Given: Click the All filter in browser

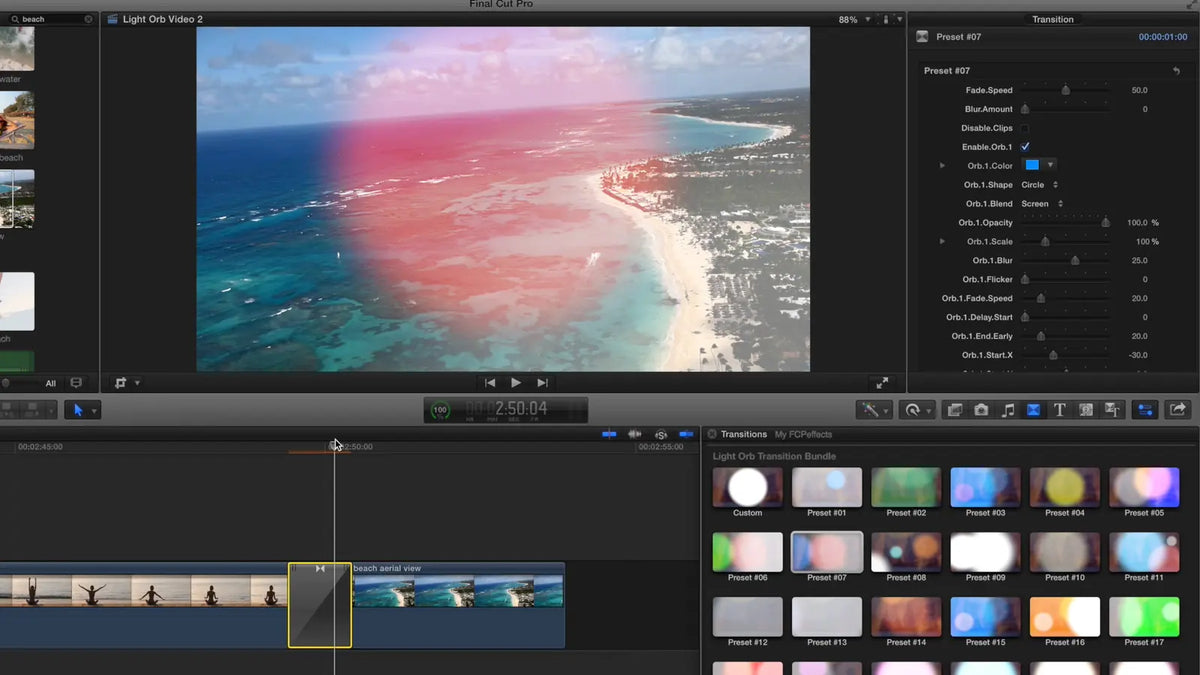Looking at the screenshot, I should [x=51, y=383].
